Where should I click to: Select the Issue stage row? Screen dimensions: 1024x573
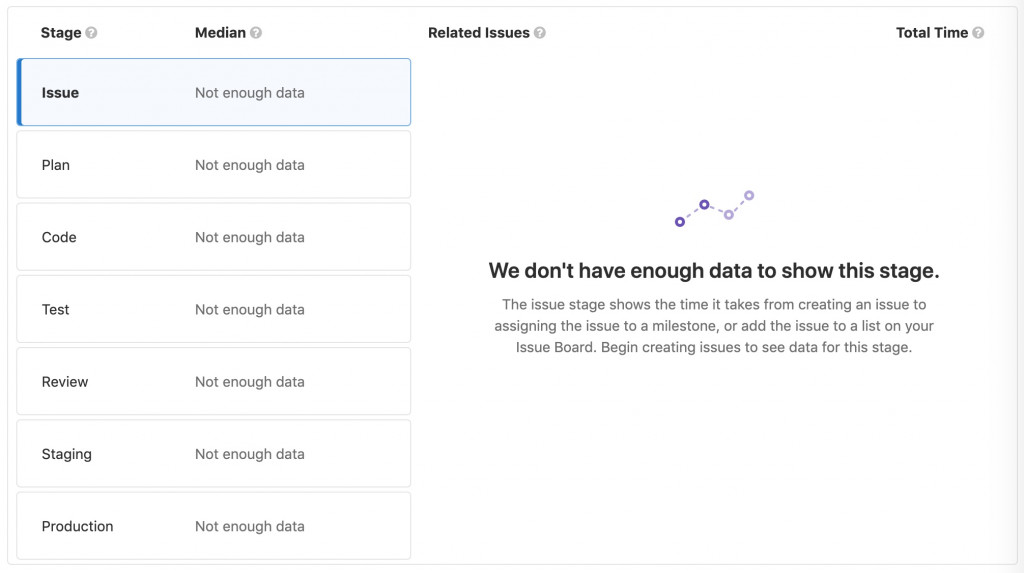pos(214,93)
